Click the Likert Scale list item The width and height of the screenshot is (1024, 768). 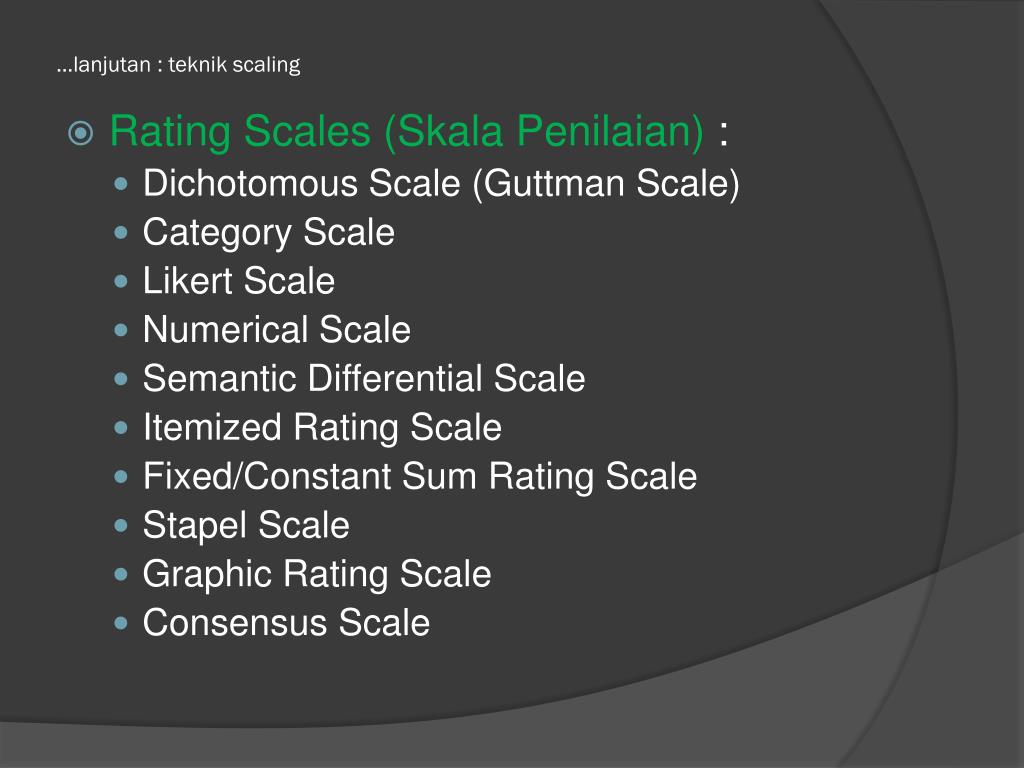point(238,281)
